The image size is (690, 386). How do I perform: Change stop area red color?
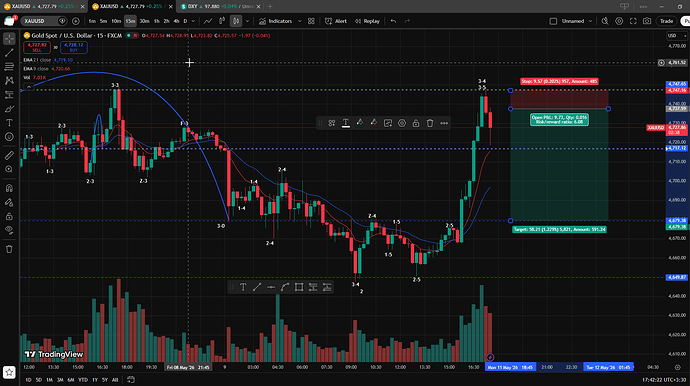(374, 123)
